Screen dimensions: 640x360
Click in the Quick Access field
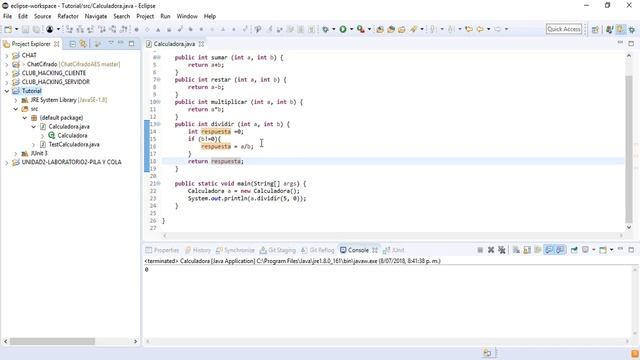point(564,29)
